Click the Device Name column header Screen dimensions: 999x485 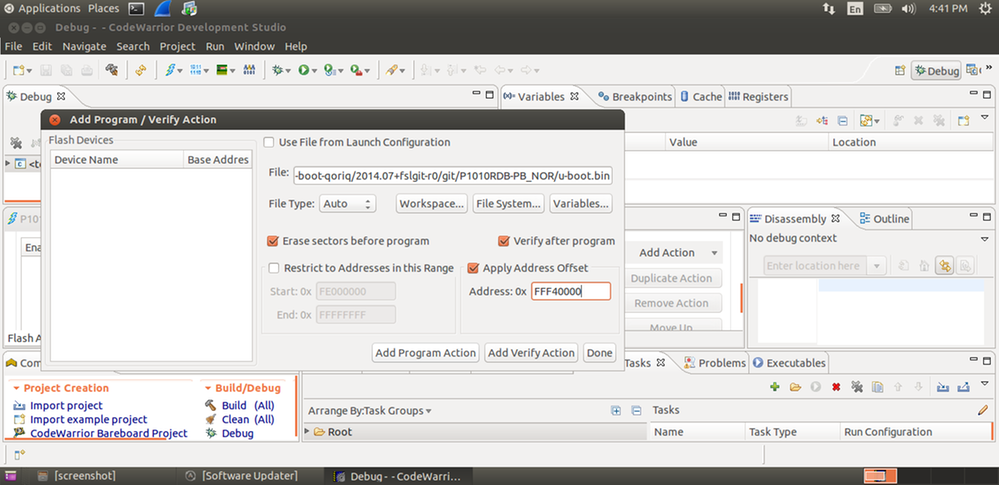coord(117,160)
